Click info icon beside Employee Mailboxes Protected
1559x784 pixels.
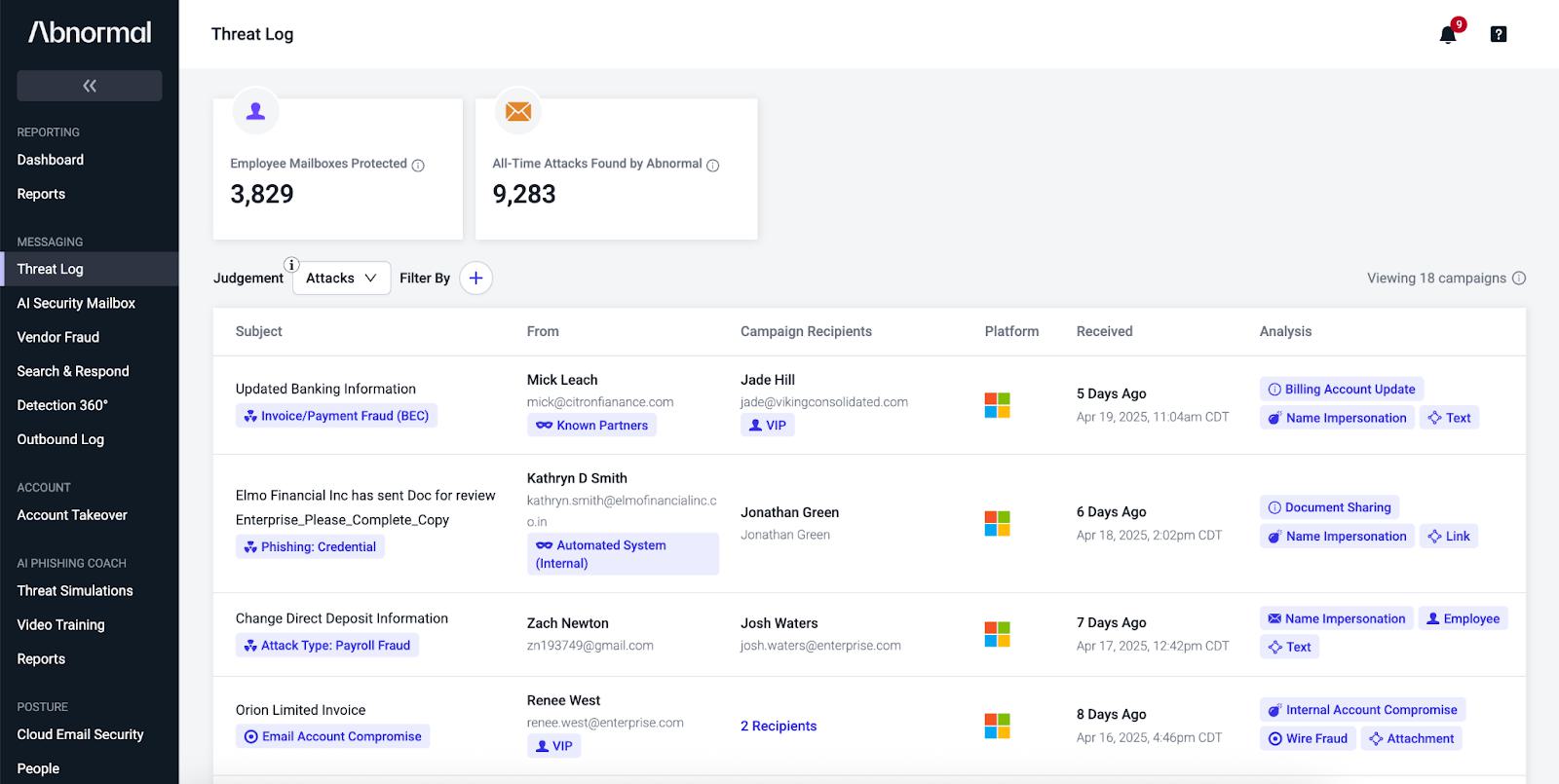[418, 166]
